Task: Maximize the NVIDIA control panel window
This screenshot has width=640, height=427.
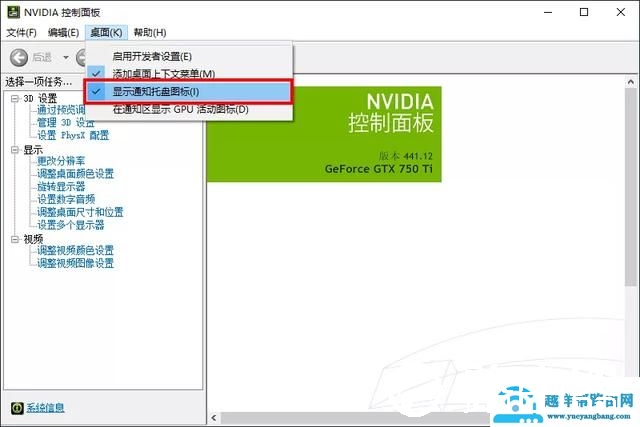Action: pyautogui.click(x=584, y=12)
